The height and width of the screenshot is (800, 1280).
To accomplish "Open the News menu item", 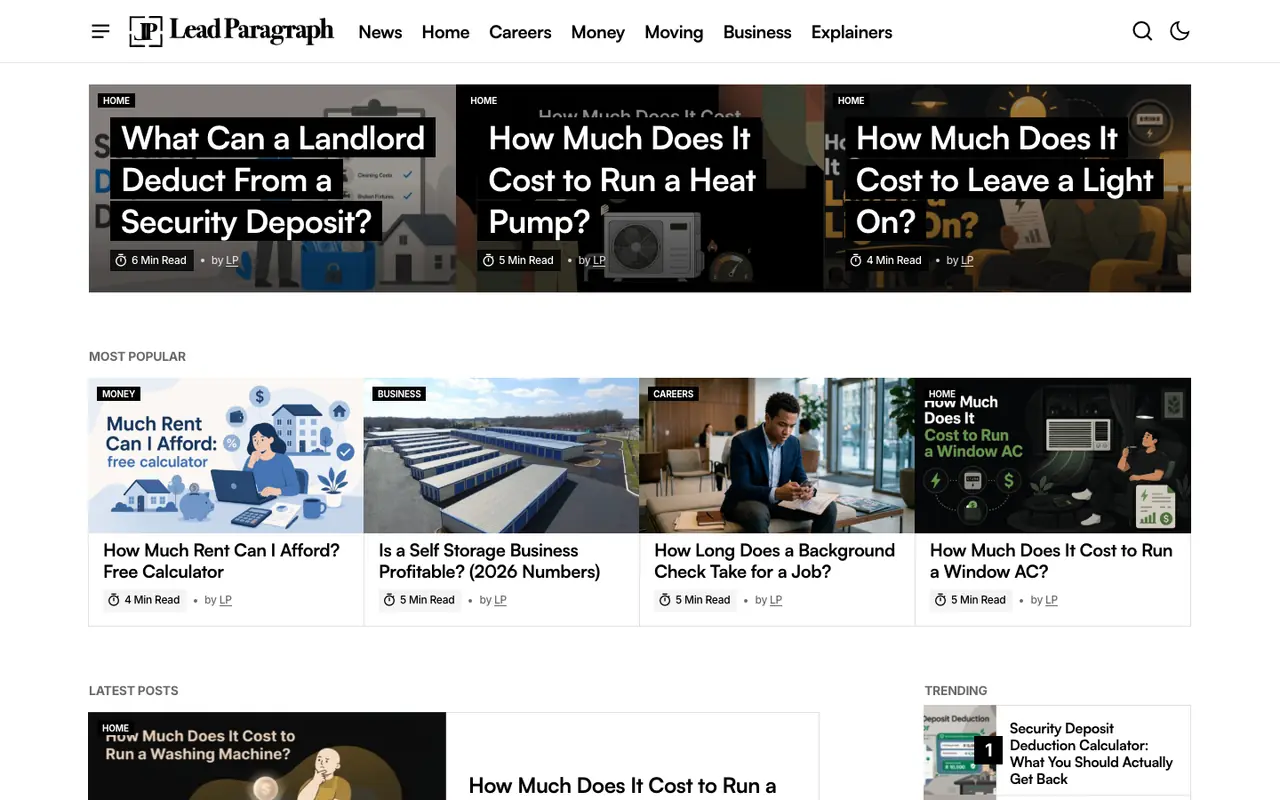I will [380, 32].
